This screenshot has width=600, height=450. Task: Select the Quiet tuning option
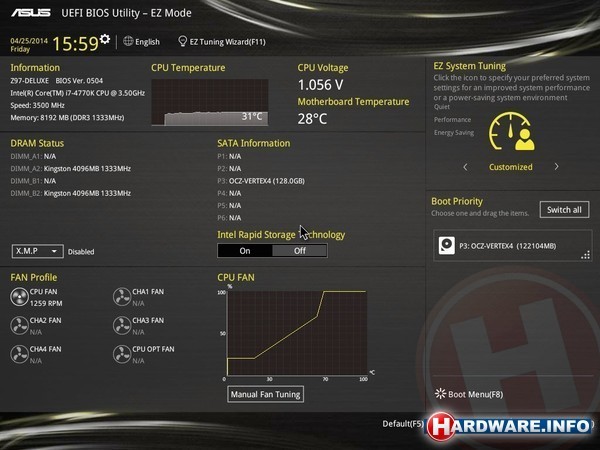coord(442,107)
